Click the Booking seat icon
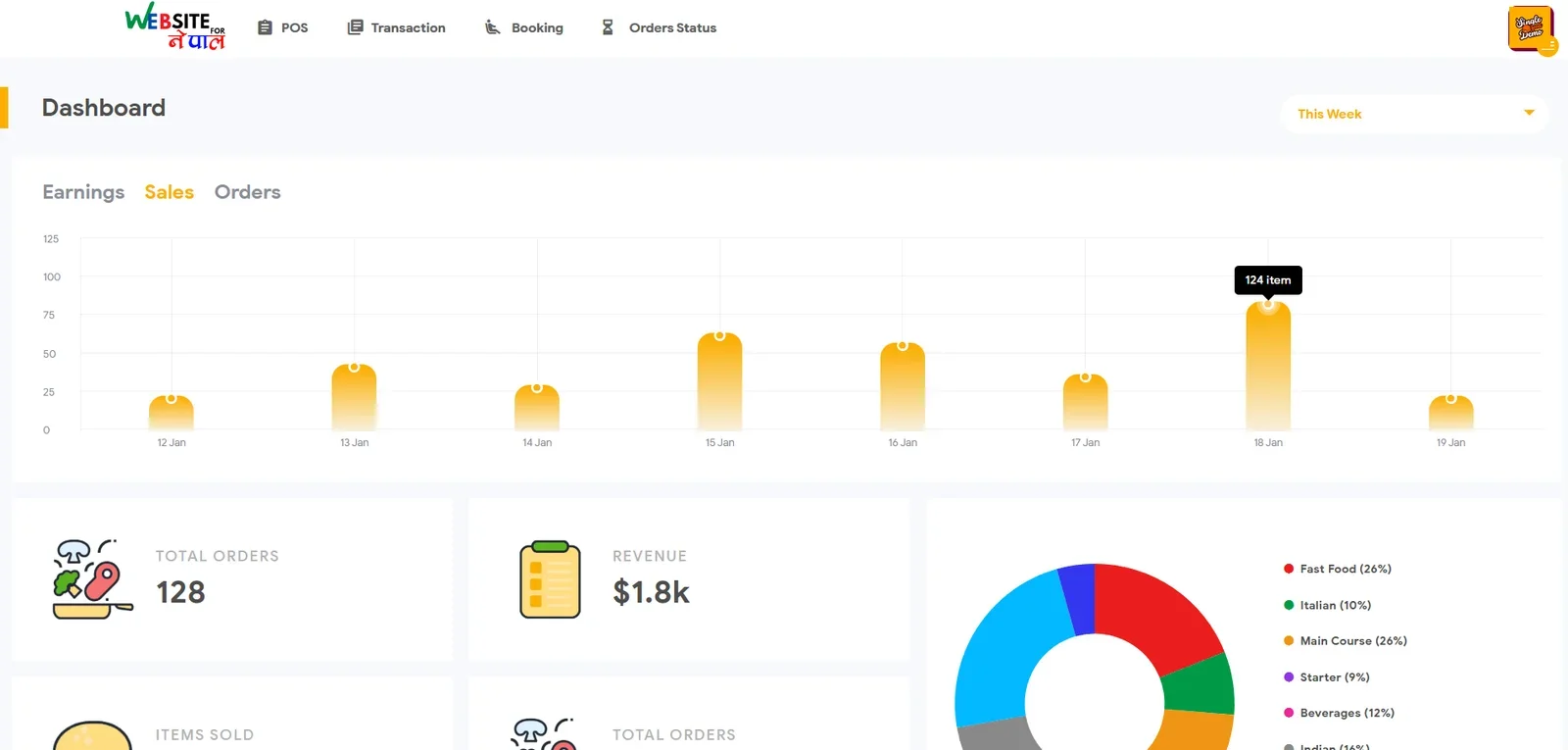 pyautogui.click(x=493, y=27)
